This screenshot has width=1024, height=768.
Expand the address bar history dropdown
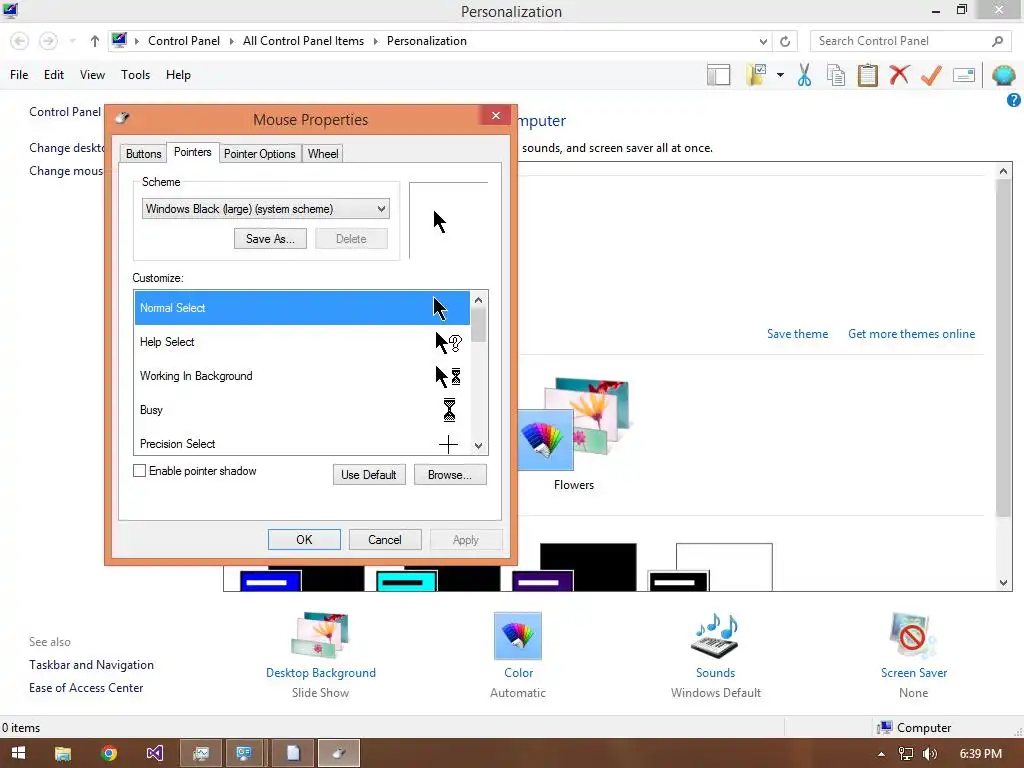click(x=763, y=41)
